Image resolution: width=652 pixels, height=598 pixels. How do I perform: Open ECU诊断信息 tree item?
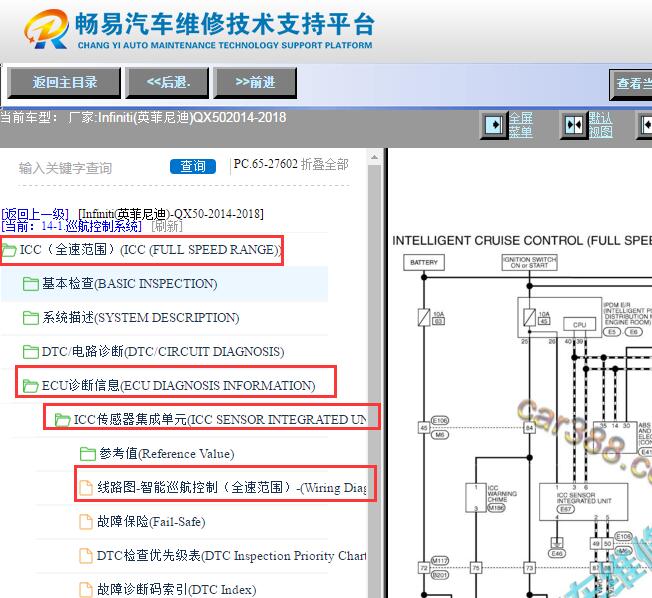(x=178, y=385)
